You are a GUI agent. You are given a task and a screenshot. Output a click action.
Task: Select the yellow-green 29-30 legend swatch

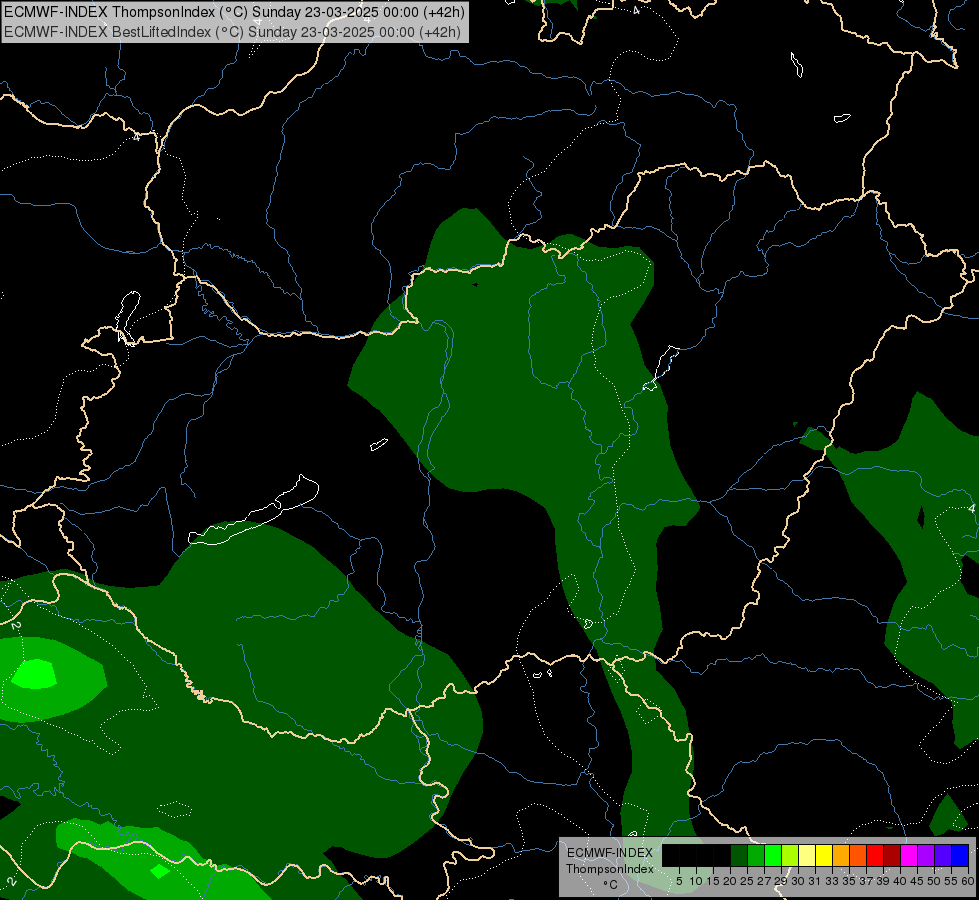[790, 855]
